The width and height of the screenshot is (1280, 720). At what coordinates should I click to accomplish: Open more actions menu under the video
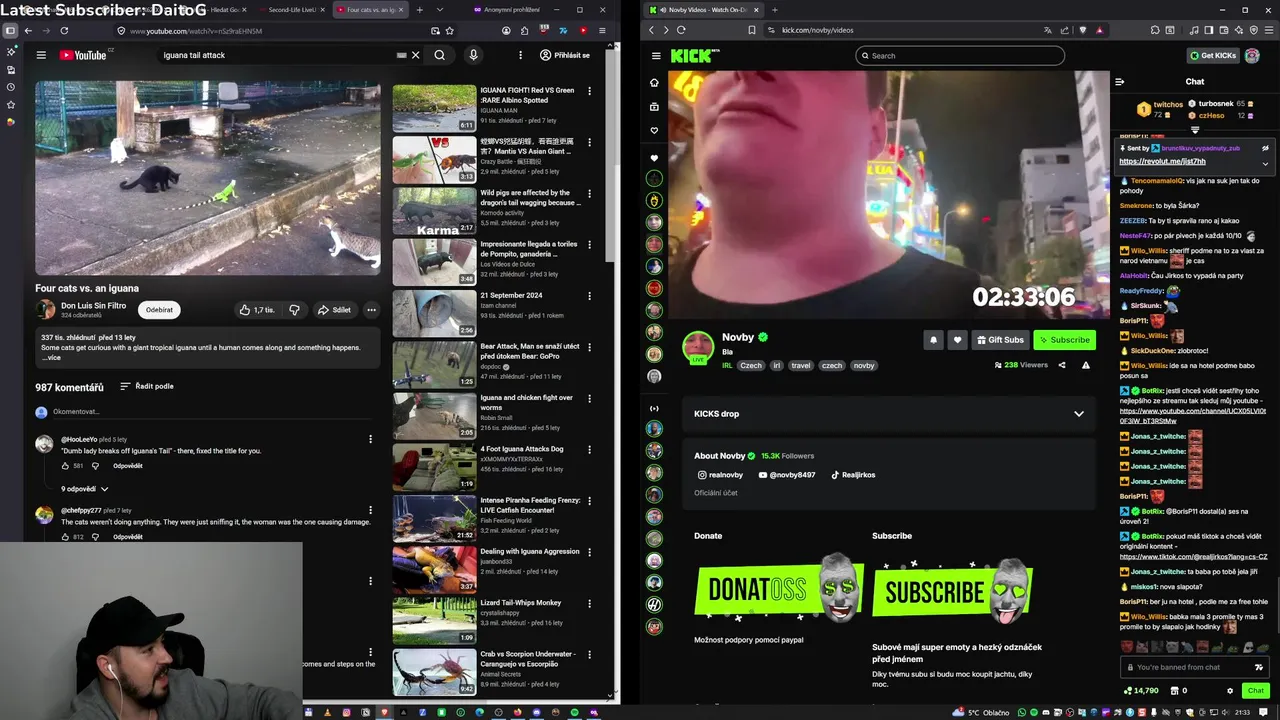point(371,310)
